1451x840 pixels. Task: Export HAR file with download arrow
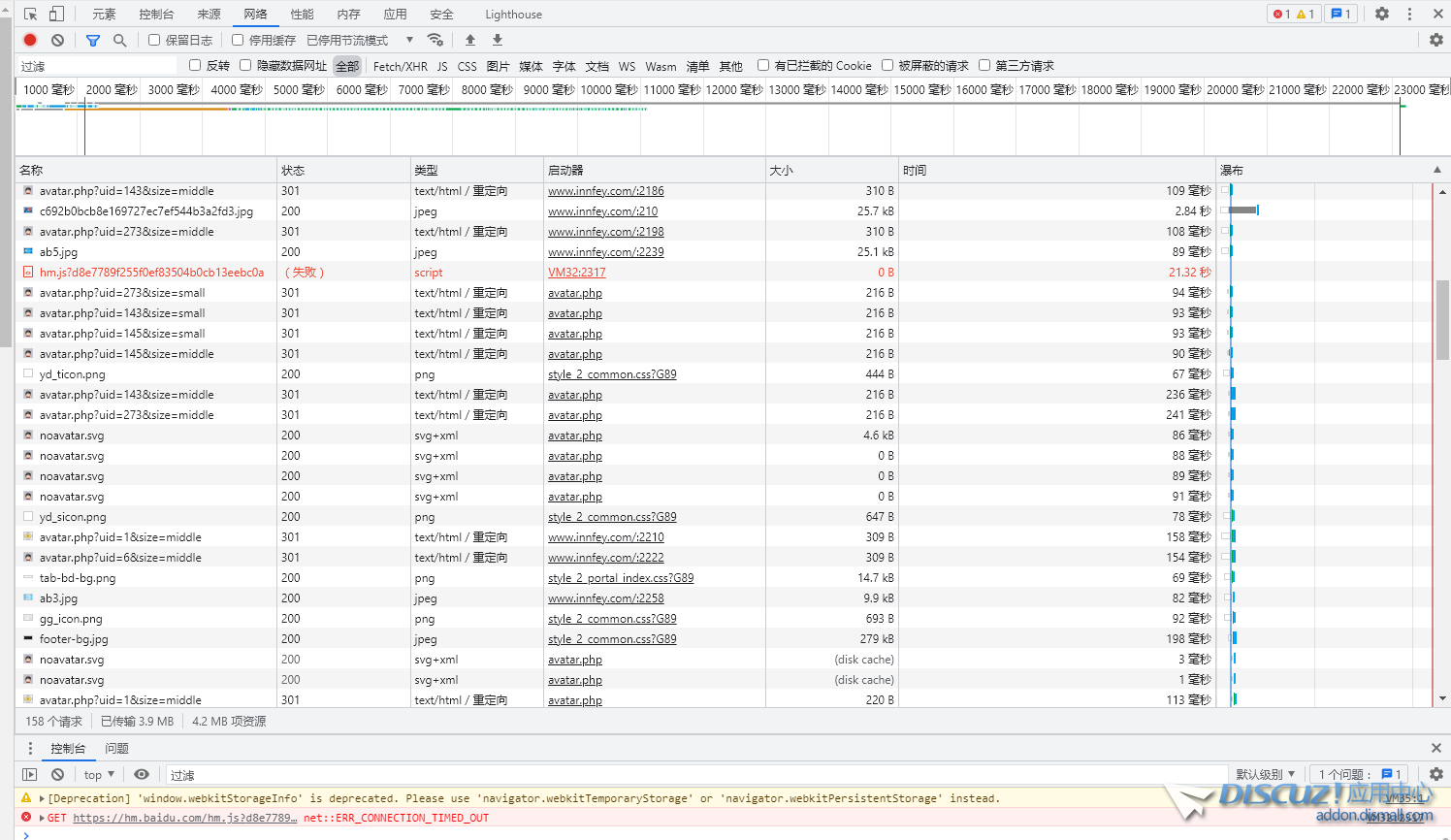pos(498,40)
